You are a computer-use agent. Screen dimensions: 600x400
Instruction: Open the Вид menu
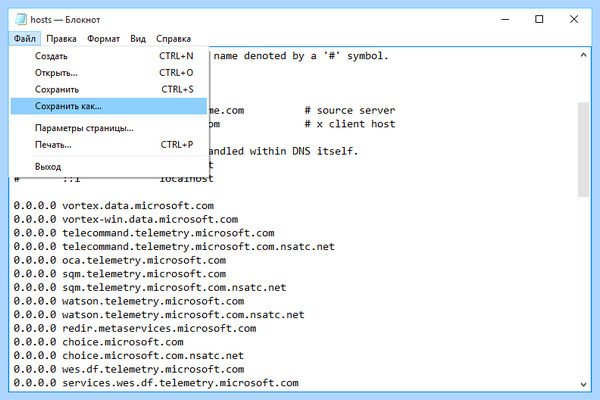click(138, 39)
